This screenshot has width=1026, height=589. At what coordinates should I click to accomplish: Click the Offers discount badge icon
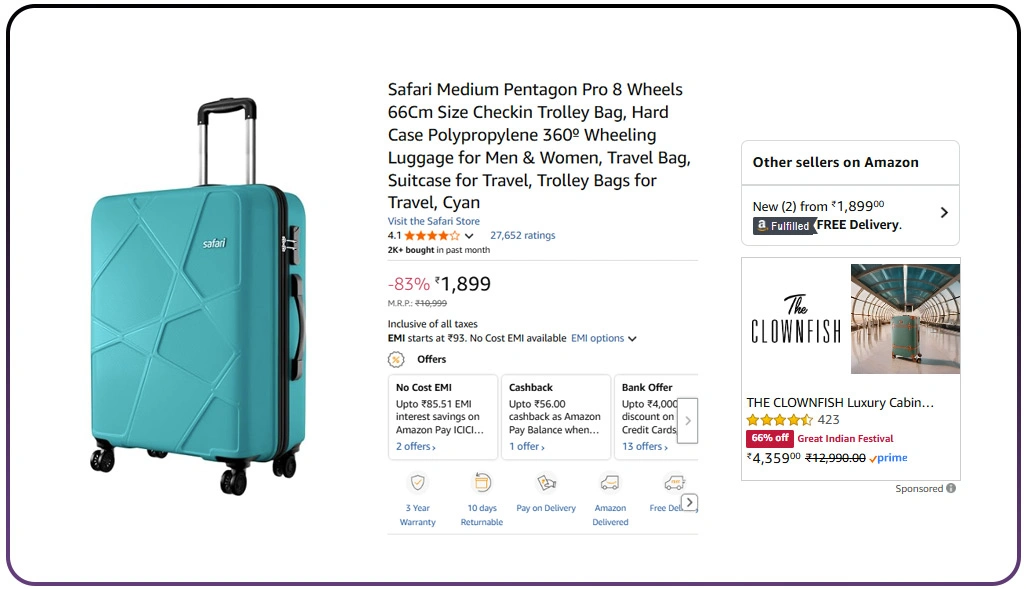click(x=397, y=360)
